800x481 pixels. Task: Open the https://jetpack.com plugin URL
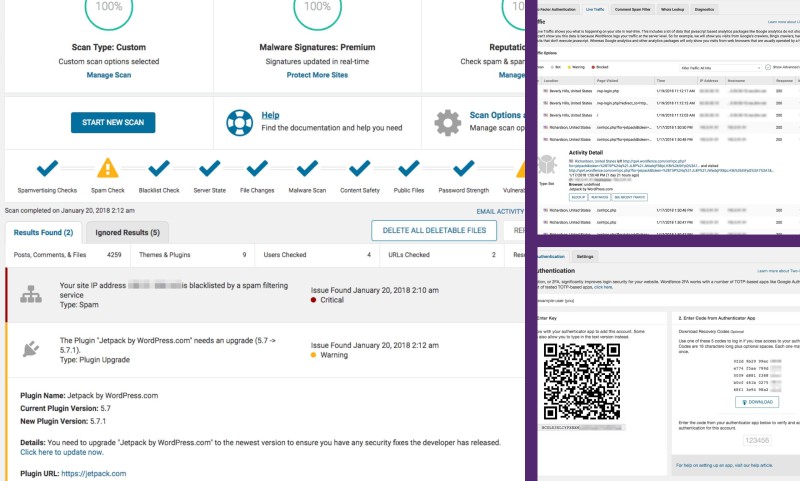pos(93,473)
